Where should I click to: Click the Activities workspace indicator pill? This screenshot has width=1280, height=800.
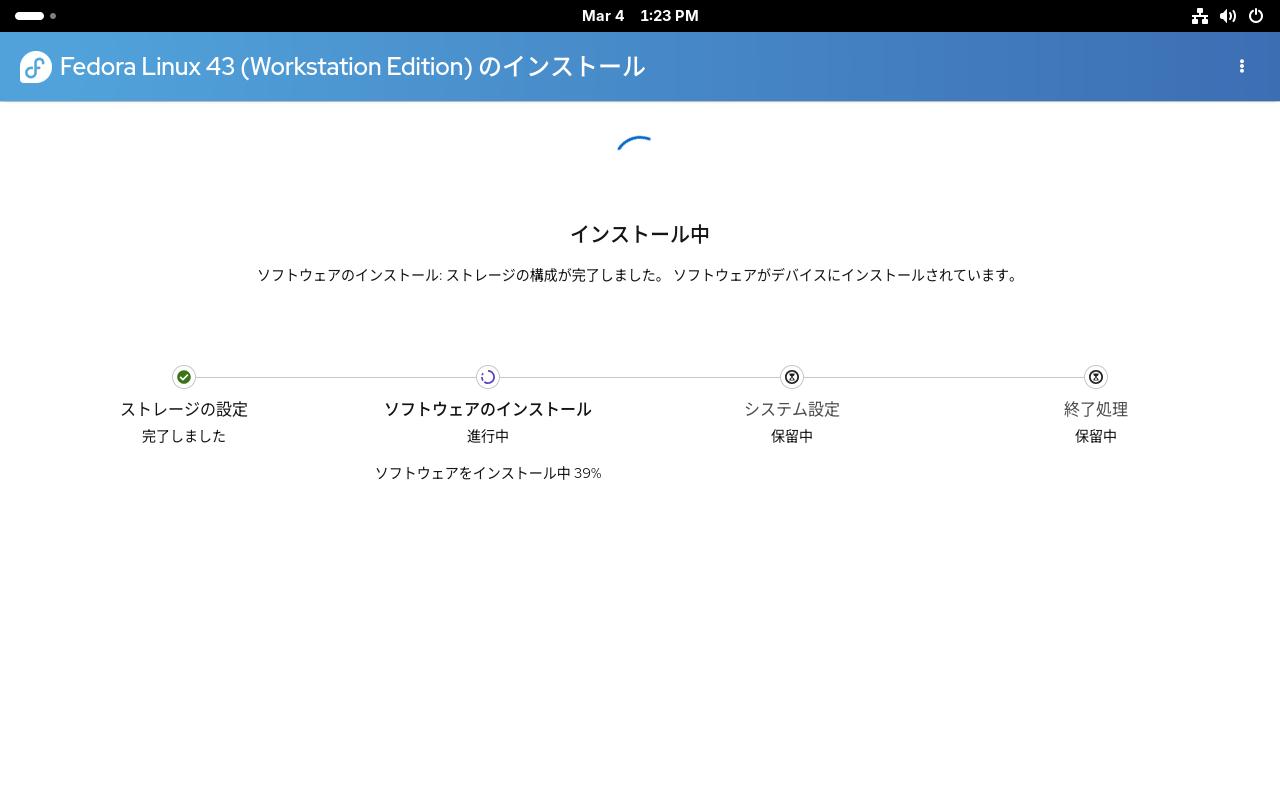(x=30, y=16)
